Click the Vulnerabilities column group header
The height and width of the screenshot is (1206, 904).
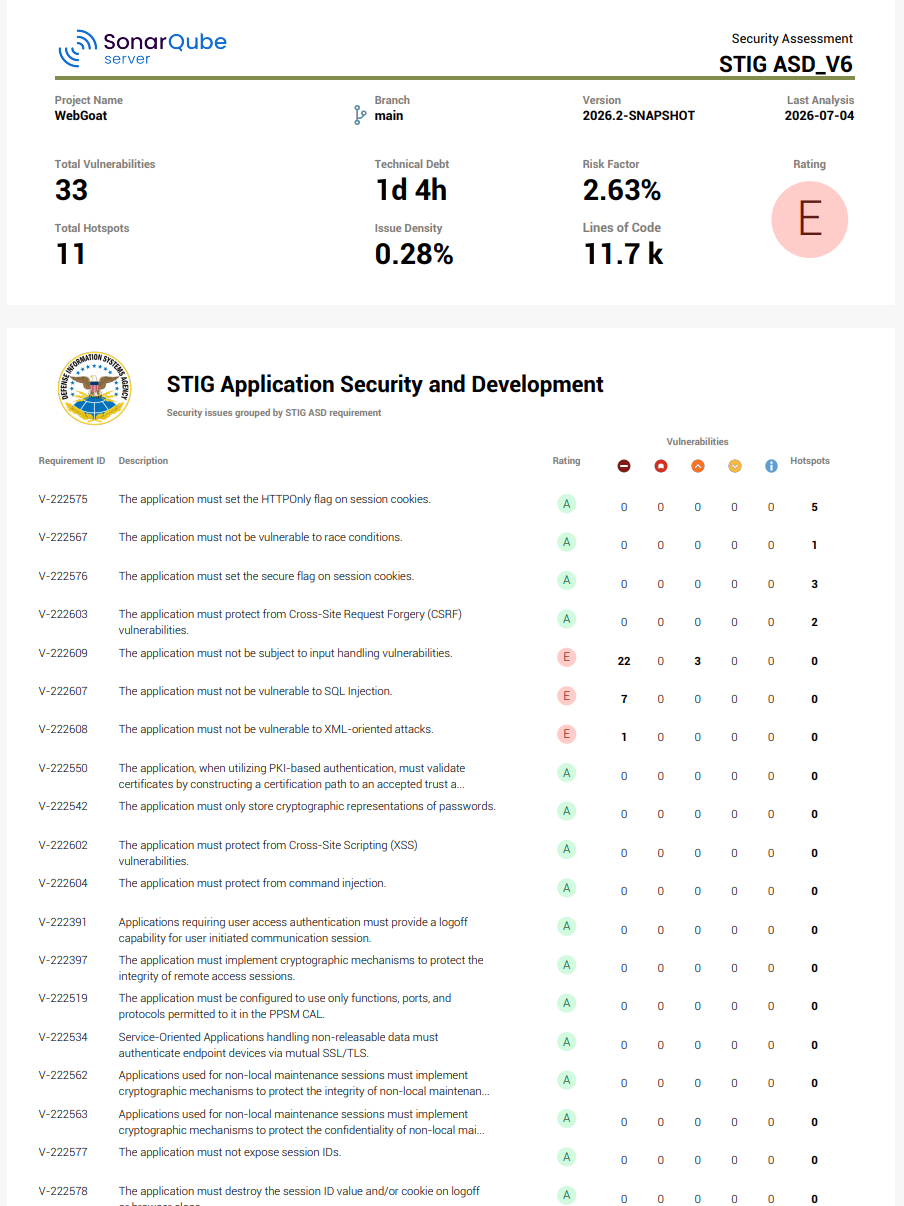(697, 441)
